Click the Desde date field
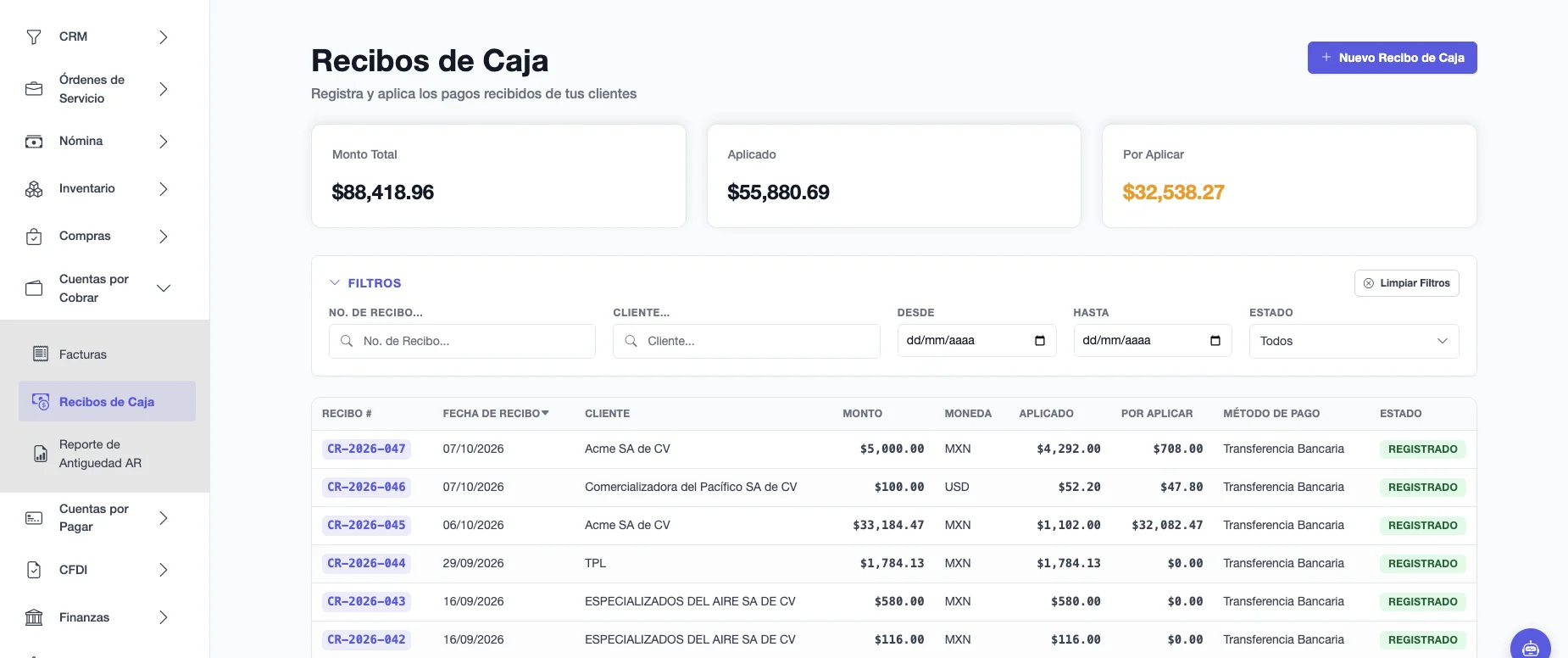 coord(976,341)
